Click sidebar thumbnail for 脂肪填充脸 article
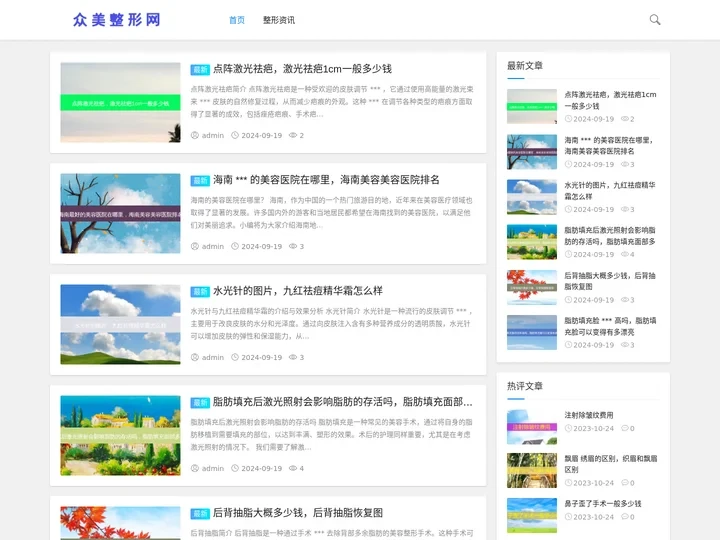 pos(532,332)
